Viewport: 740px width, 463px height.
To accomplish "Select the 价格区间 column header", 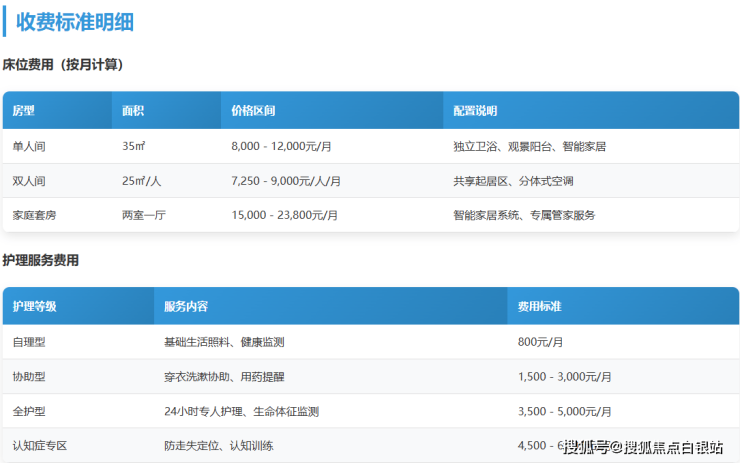I will [253, 111].
